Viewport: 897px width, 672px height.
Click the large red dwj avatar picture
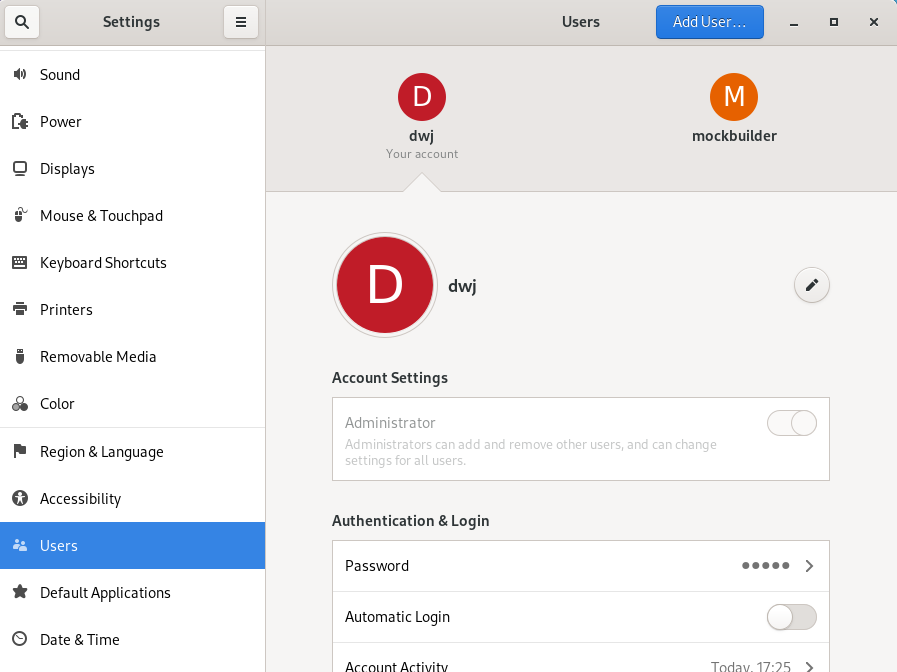click(x=385, y=285)
